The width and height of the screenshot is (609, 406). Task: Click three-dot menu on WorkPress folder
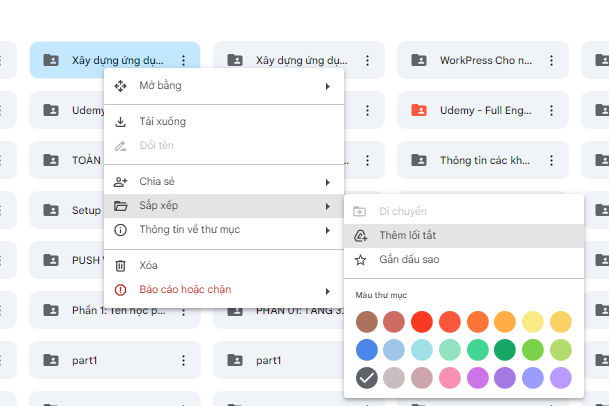click(x=551, y=60)
